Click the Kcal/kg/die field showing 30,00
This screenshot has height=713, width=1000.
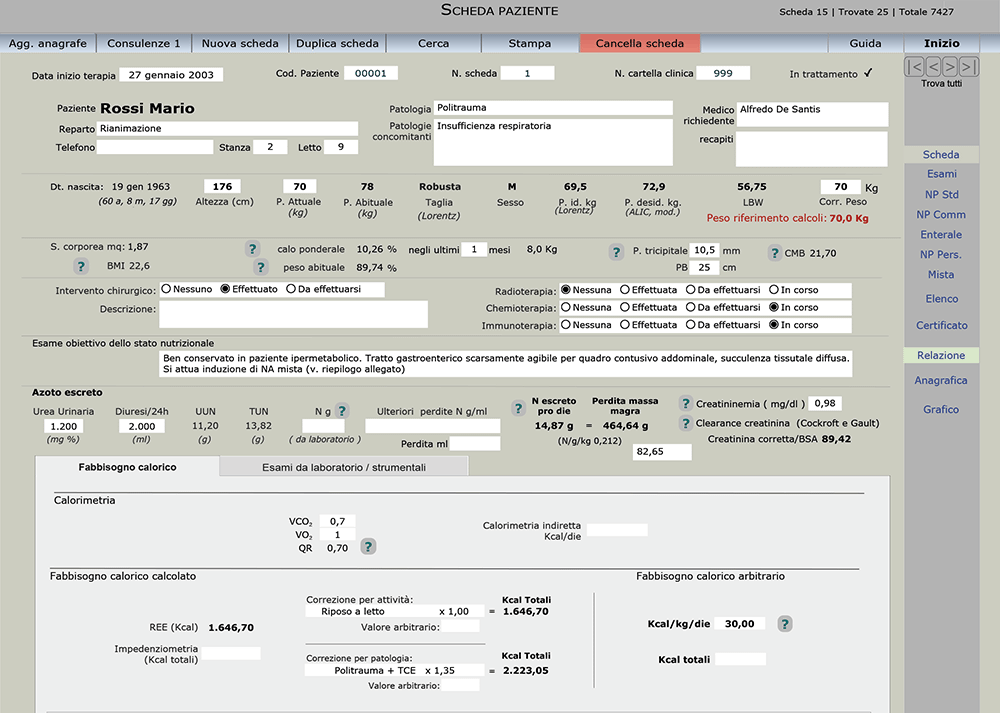740,624
